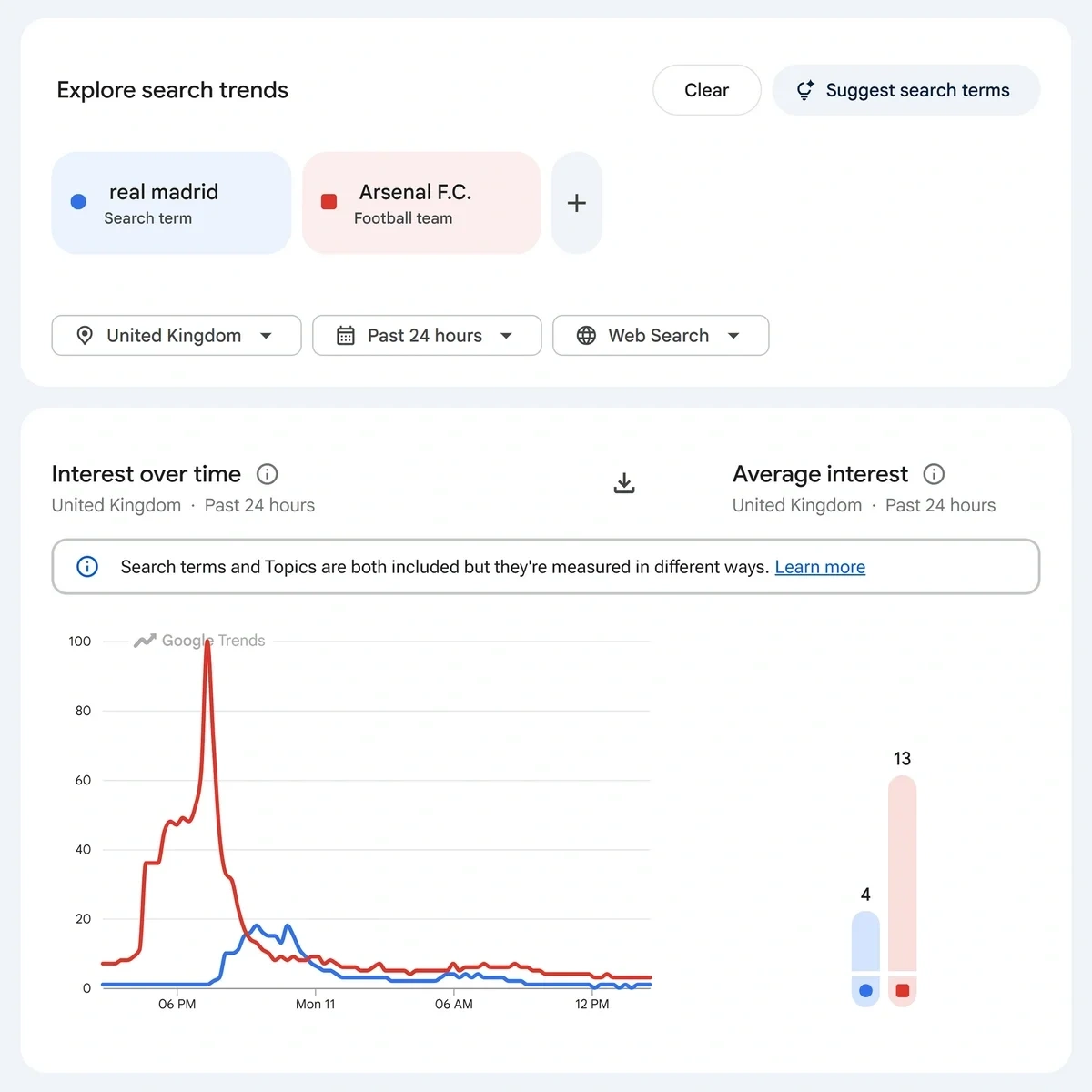Click the '06 PM' axis label
The image size is (1092, 1092).
(x=177, y=1004)
